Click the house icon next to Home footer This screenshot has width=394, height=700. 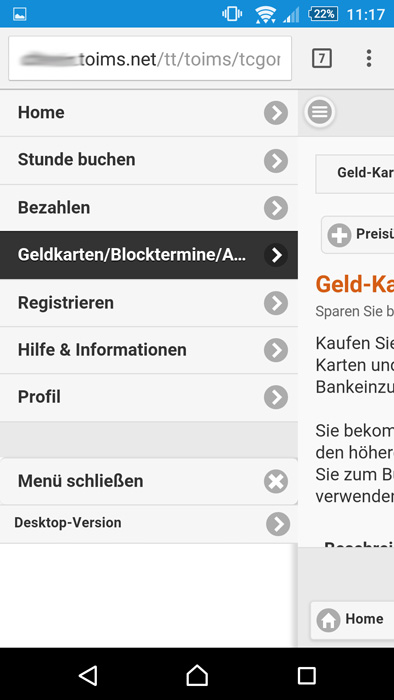[328, 620]
